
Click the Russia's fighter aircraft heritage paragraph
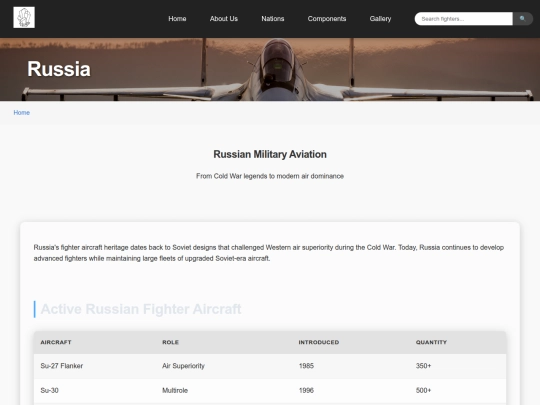click(x=269, y=253)
